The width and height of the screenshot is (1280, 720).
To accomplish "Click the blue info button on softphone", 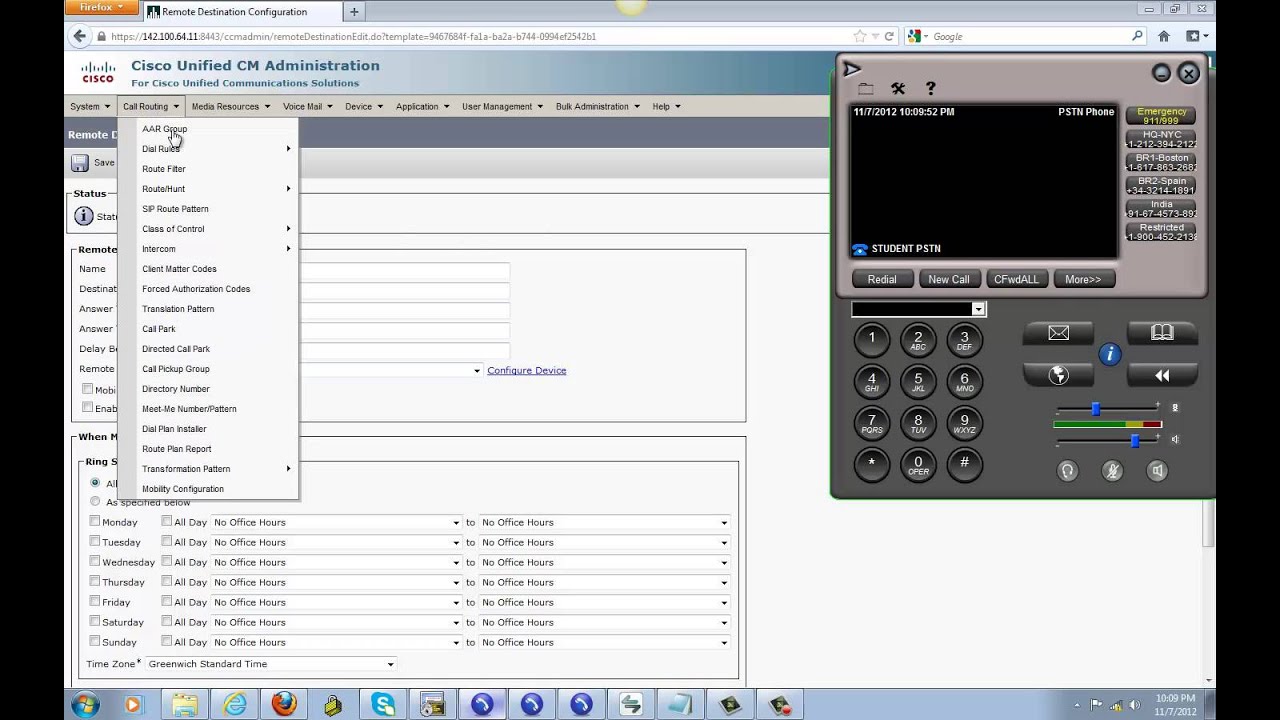I will [1109, 354].
